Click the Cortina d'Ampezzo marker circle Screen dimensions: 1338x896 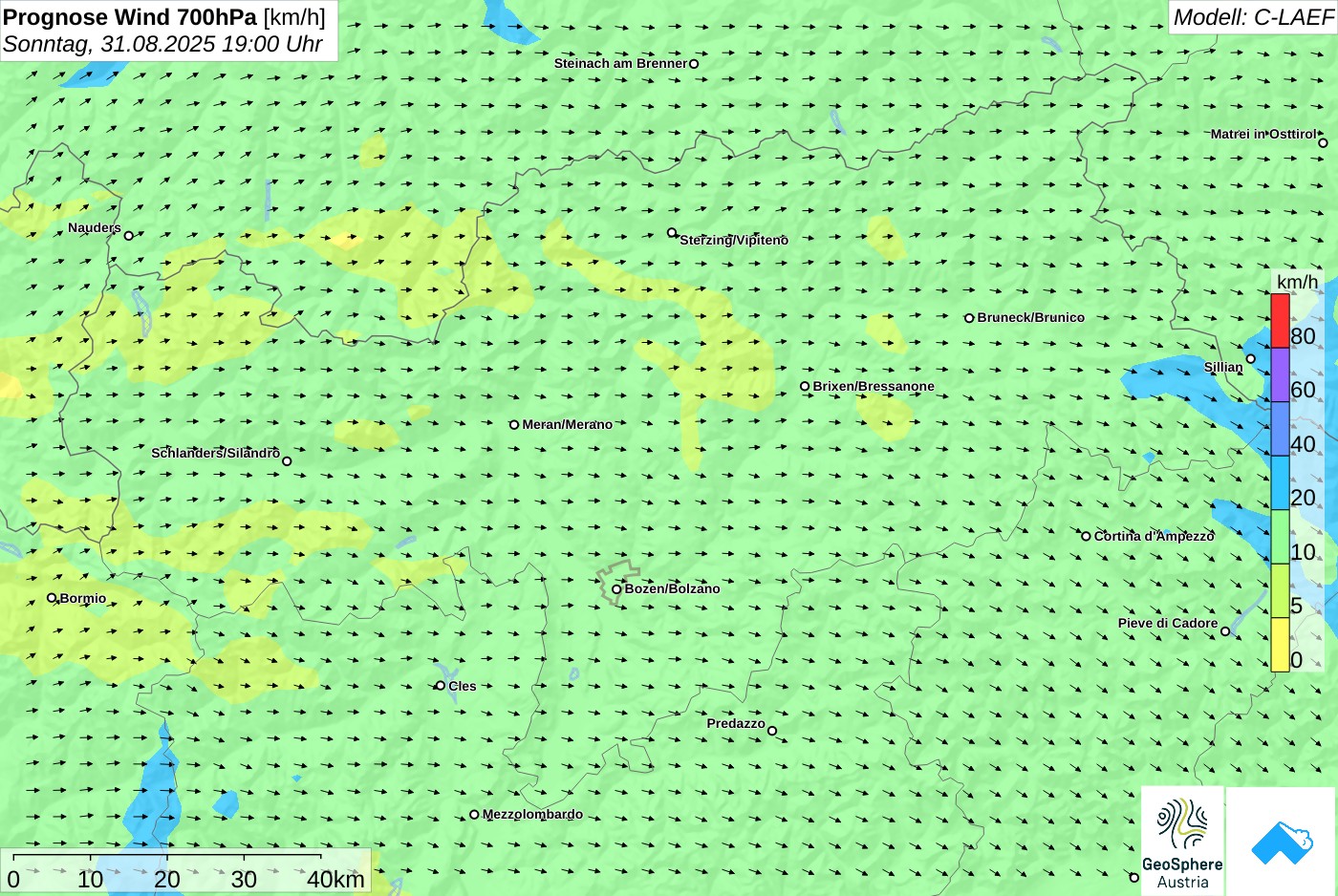tap(1086, 536)
